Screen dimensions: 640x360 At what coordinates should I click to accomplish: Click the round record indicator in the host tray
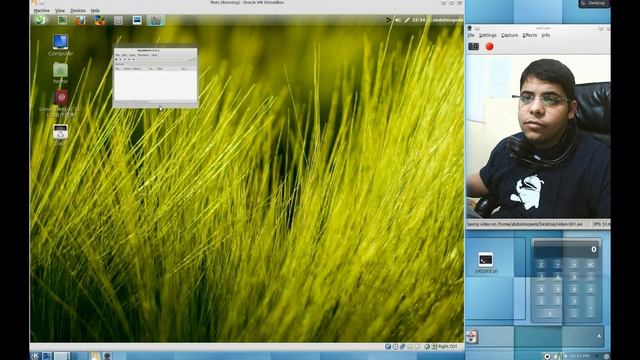[x=547, y=356]
